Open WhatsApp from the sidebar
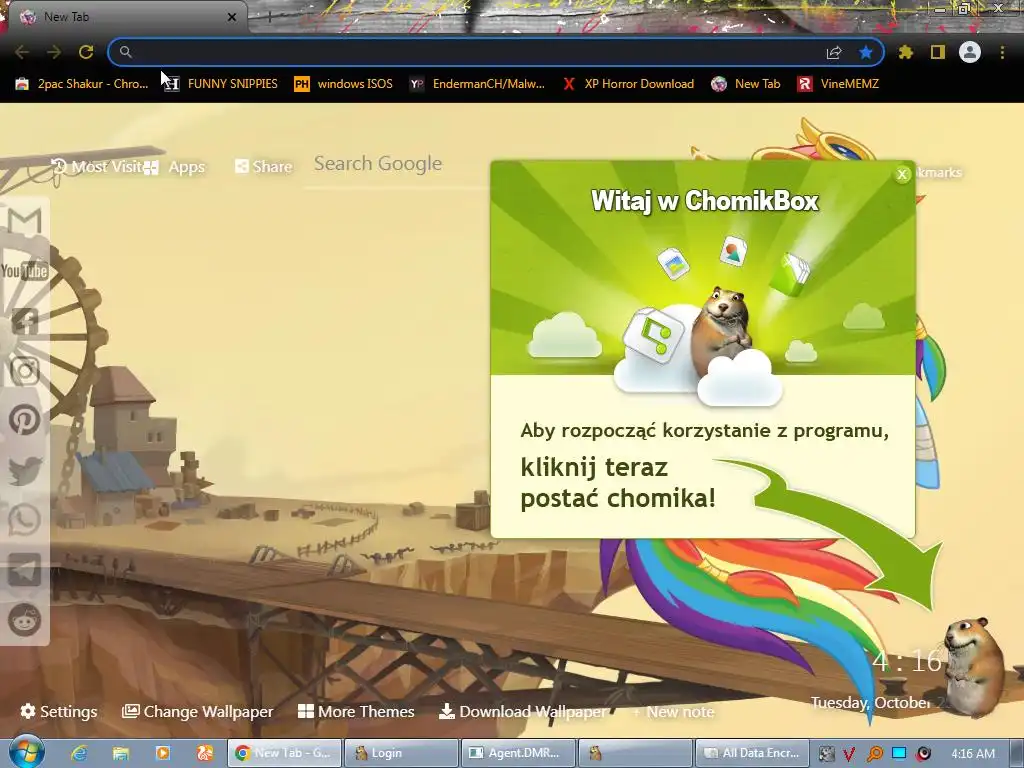This screenshot has width=1024, height=768. tap(25, 520)
